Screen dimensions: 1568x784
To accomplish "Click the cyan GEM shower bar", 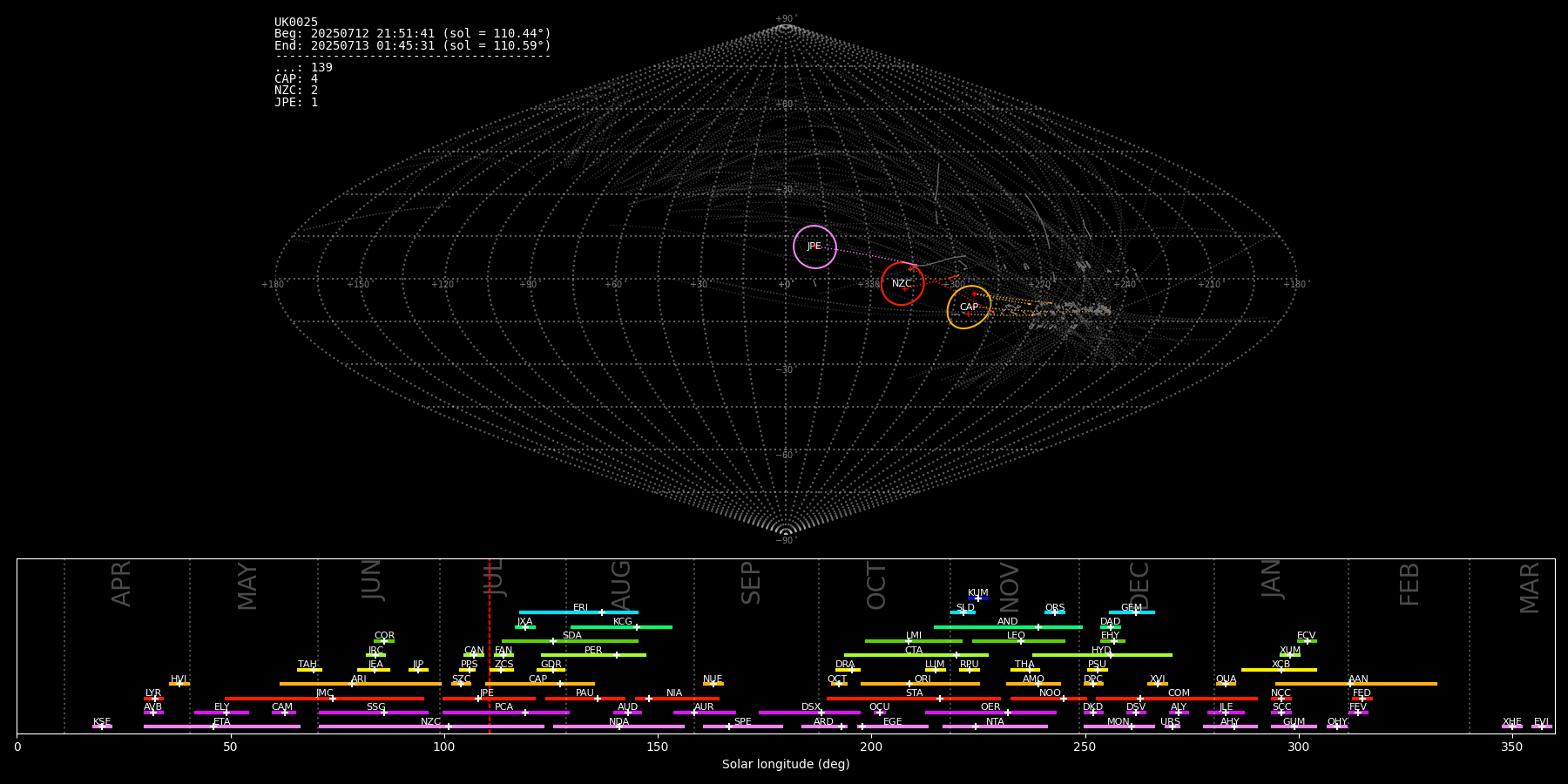I will coord(1132,612).
